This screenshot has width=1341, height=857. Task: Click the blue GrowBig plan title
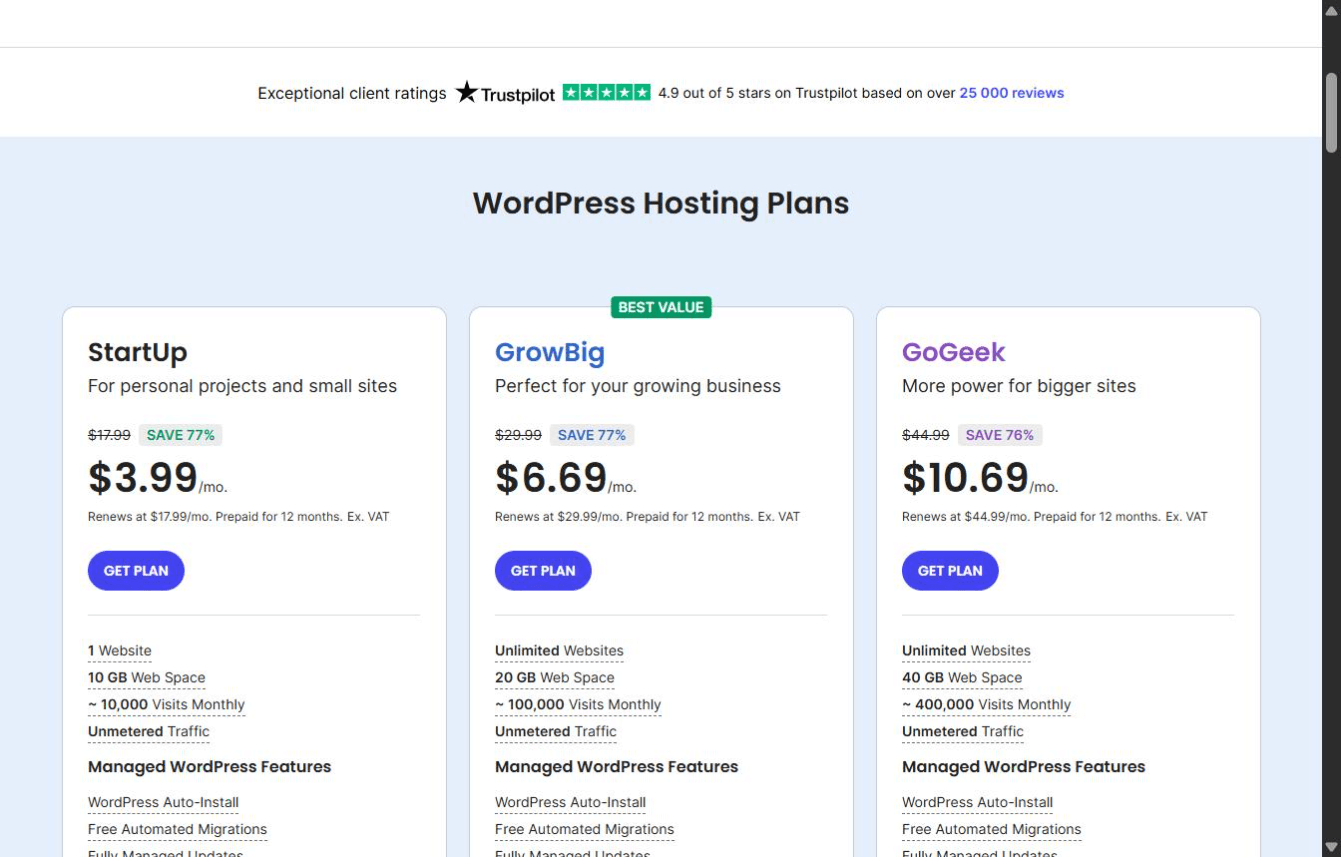(x=550, y=352)
